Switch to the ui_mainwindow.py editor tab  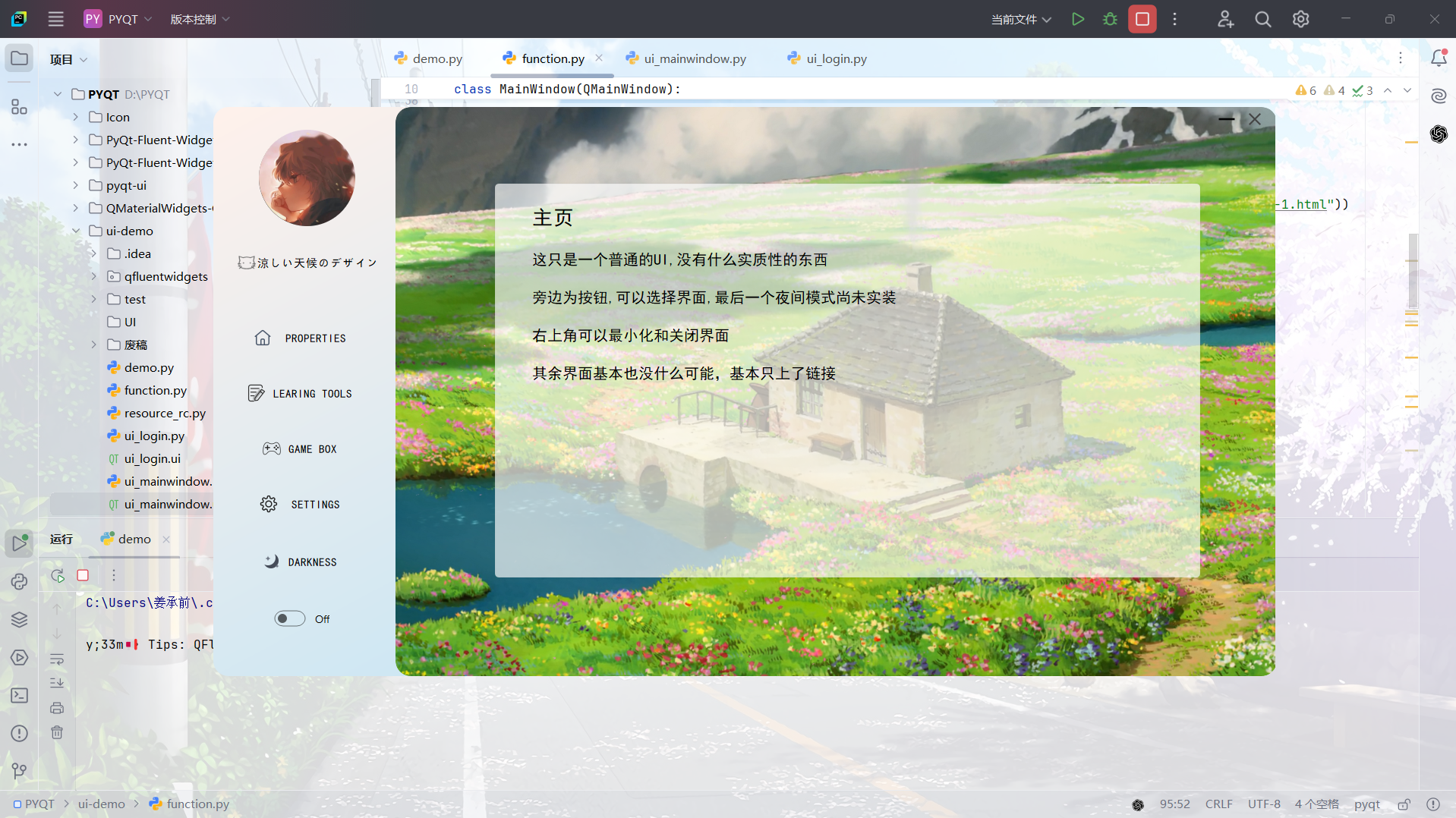coord(686,58)
